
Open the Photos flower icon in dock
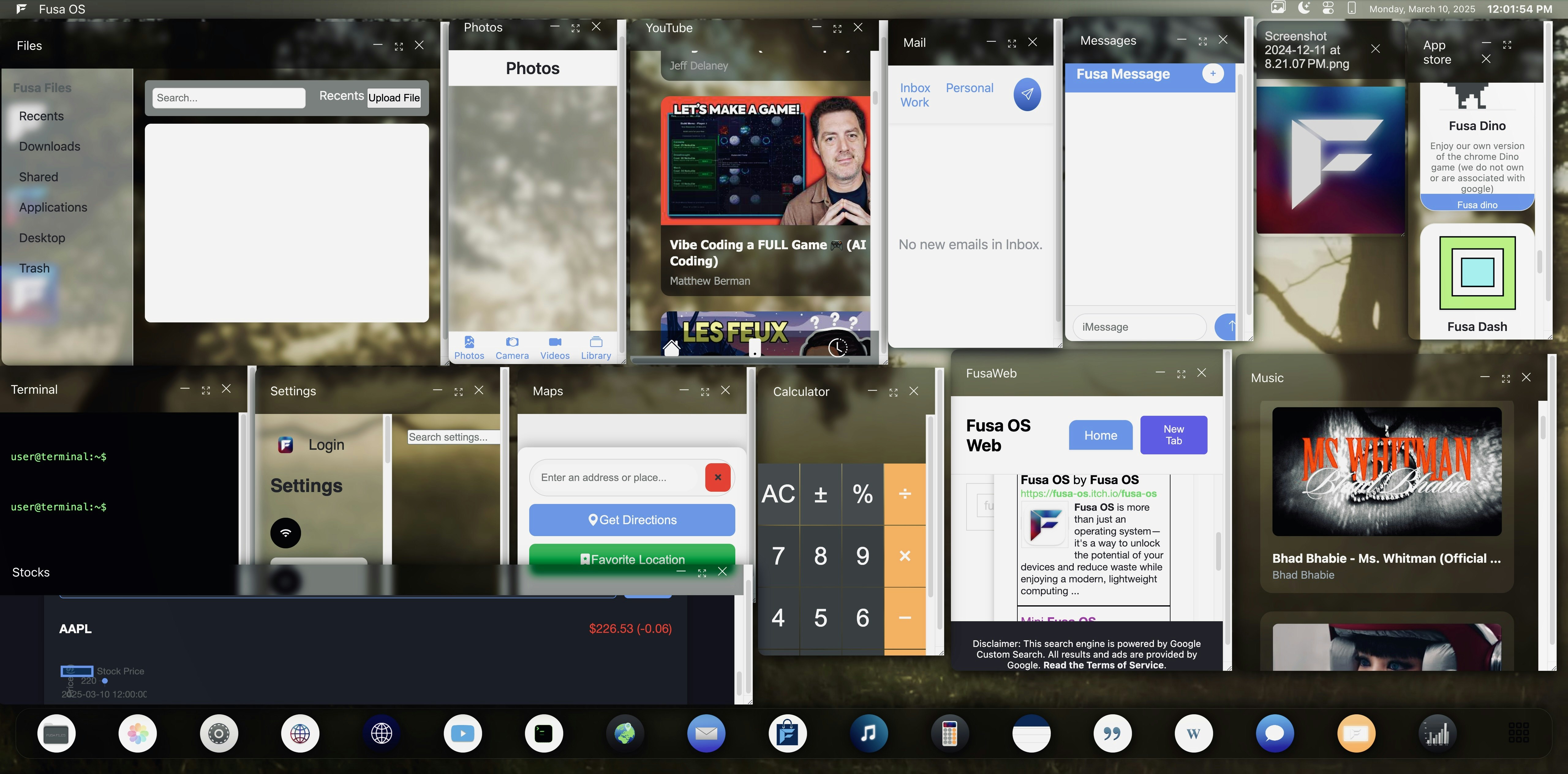click(x=138, y=733)
